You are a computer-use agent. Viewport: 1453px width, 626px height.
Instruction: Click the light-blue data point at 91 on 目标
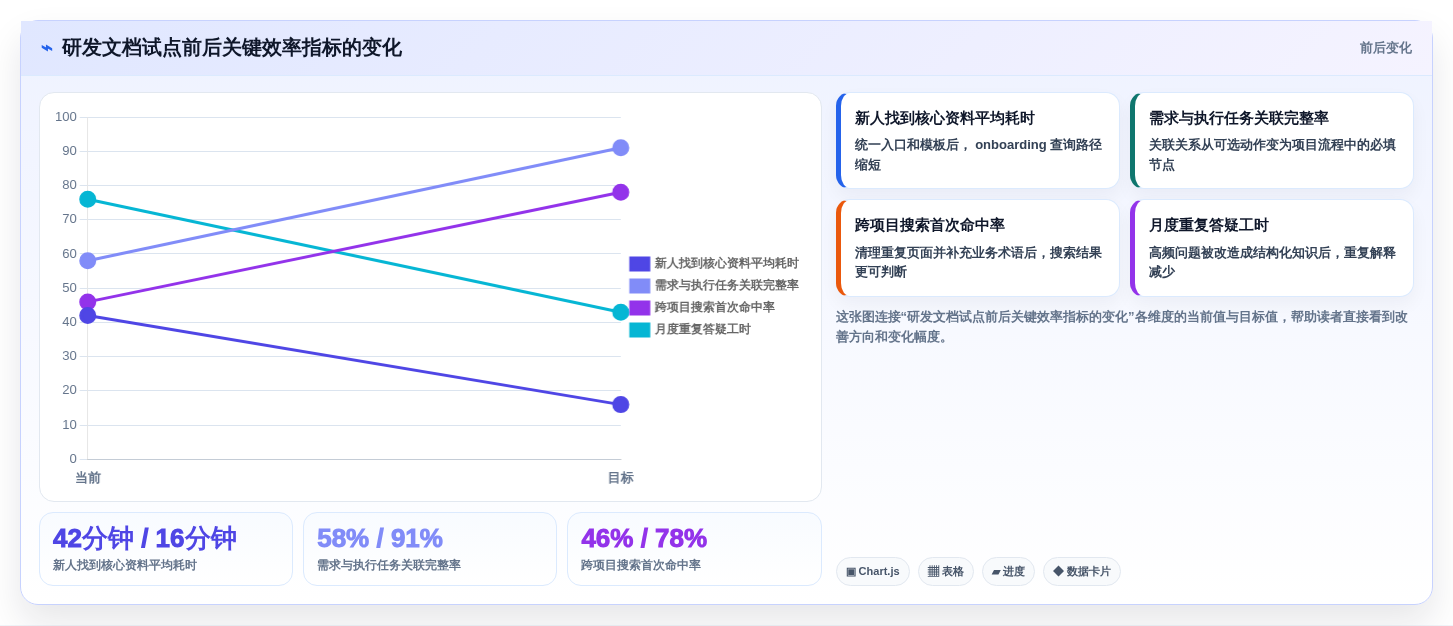[621, 148]
